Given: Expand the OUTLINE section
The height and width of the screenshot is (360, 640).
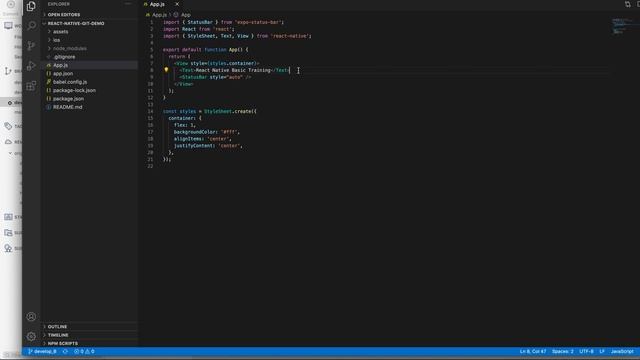Looking at the screenshot, I should [x=57, y=327].
